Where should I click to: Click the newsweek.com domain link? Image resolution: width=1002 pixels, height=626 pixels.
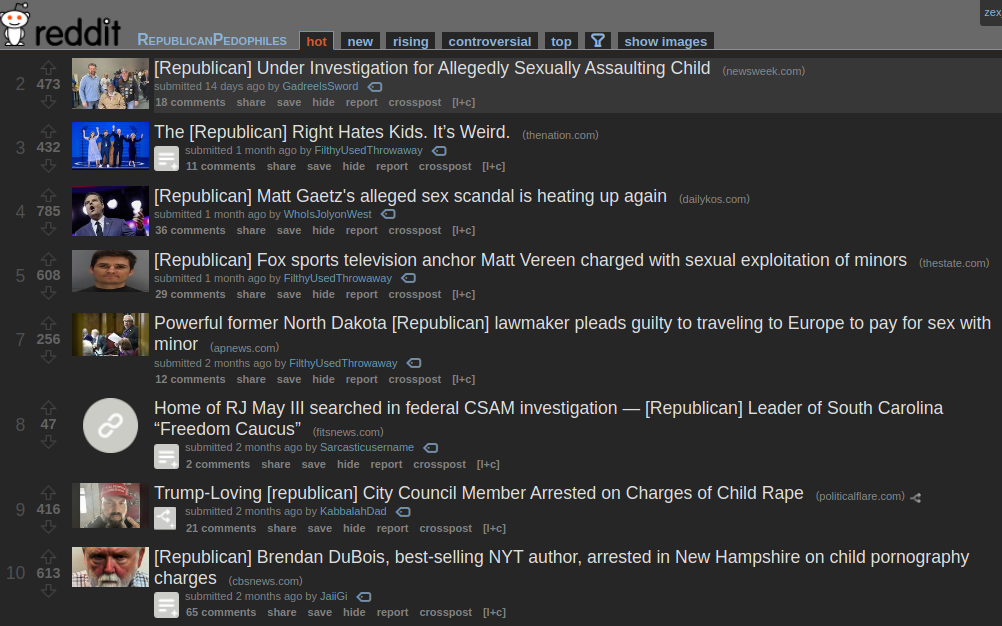tap(764, 71)
